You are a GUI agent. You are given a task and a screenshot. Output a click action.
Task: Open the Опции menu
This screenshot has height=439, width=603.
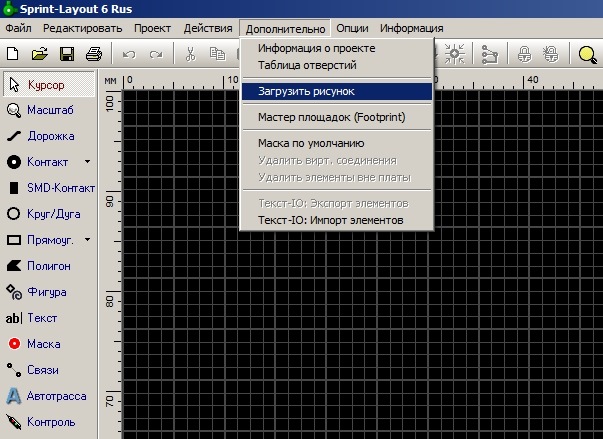(x=352, y=28)
